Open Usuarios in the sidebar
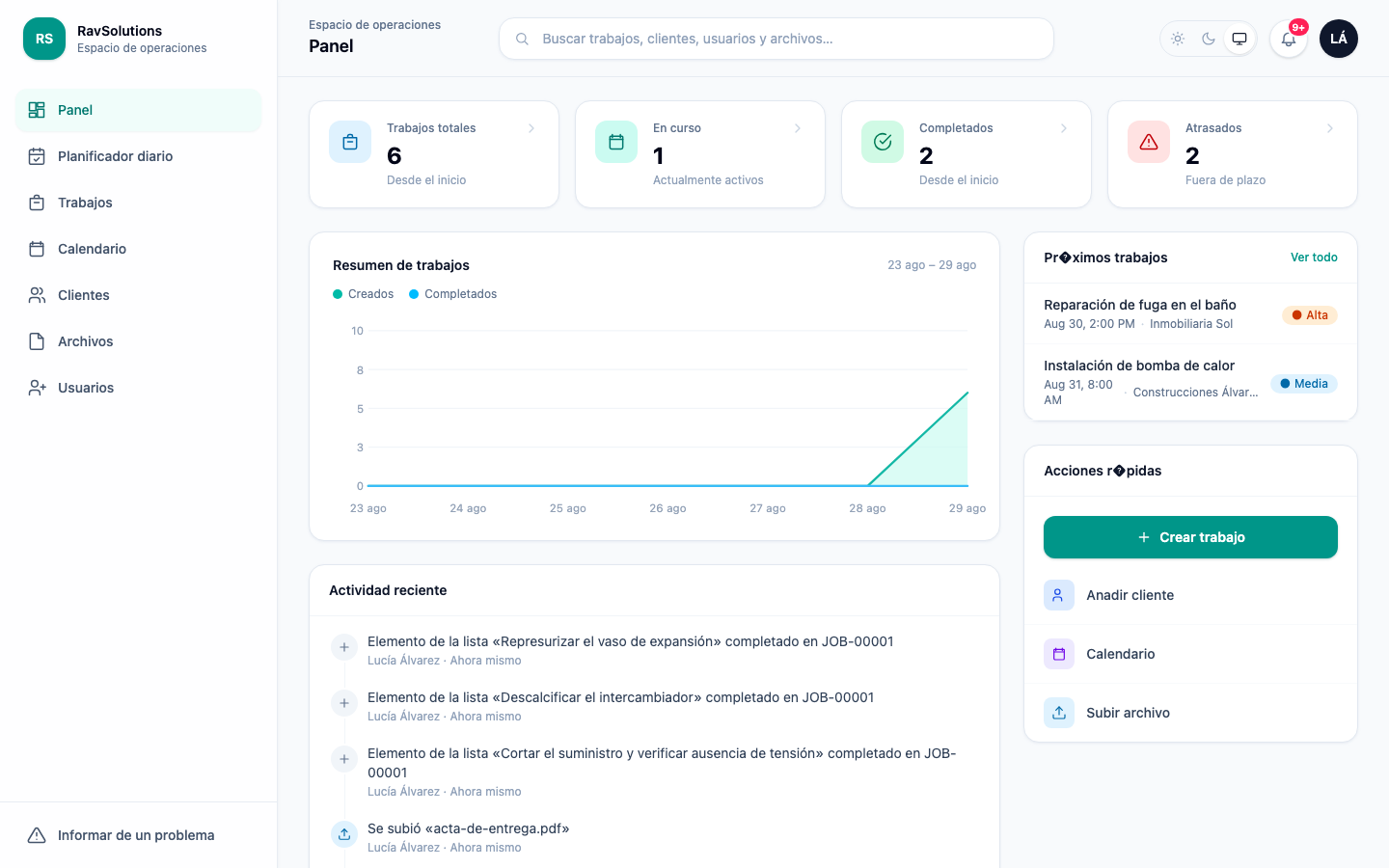This screenshot has width=1389, height=868. [x=139, y=388]
